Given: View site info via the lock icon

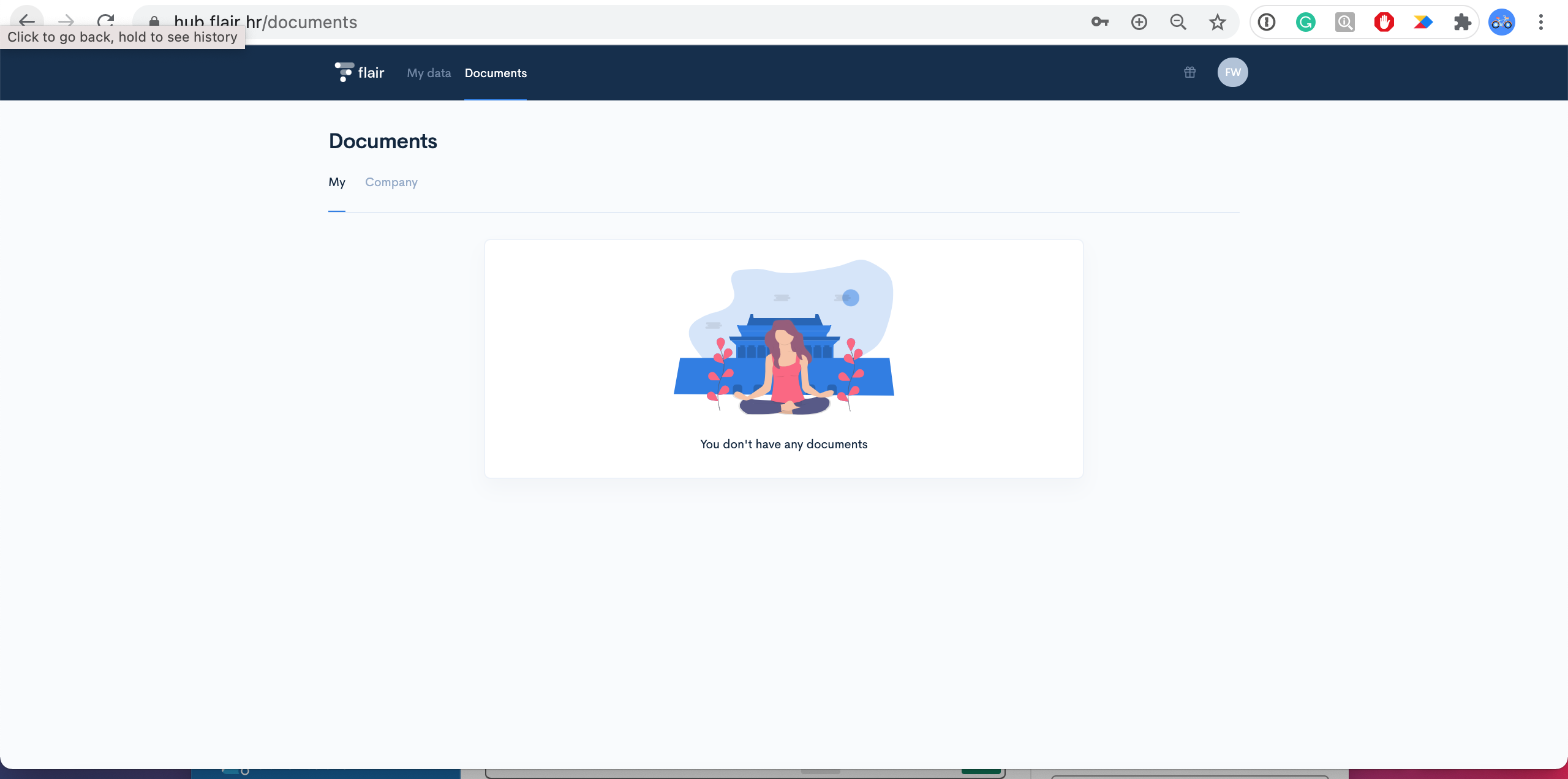Looking at the screenshot, I should pos(154,22).
